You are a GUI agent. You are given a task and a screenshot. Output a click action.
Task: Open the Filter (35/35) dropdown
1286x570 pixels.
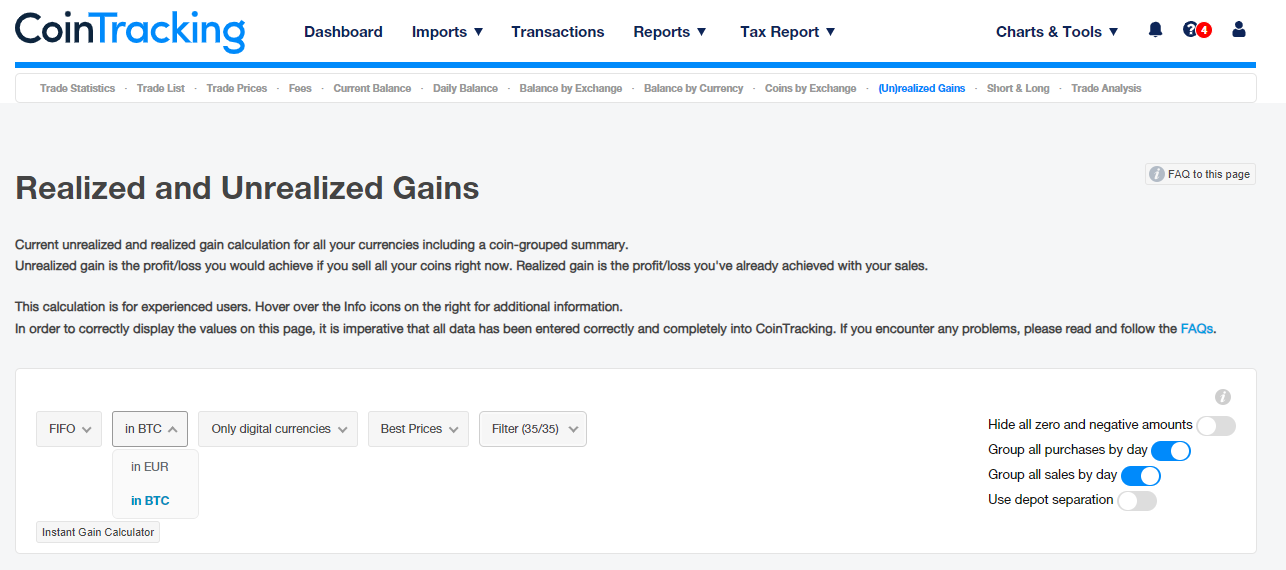tap(533, 429)
